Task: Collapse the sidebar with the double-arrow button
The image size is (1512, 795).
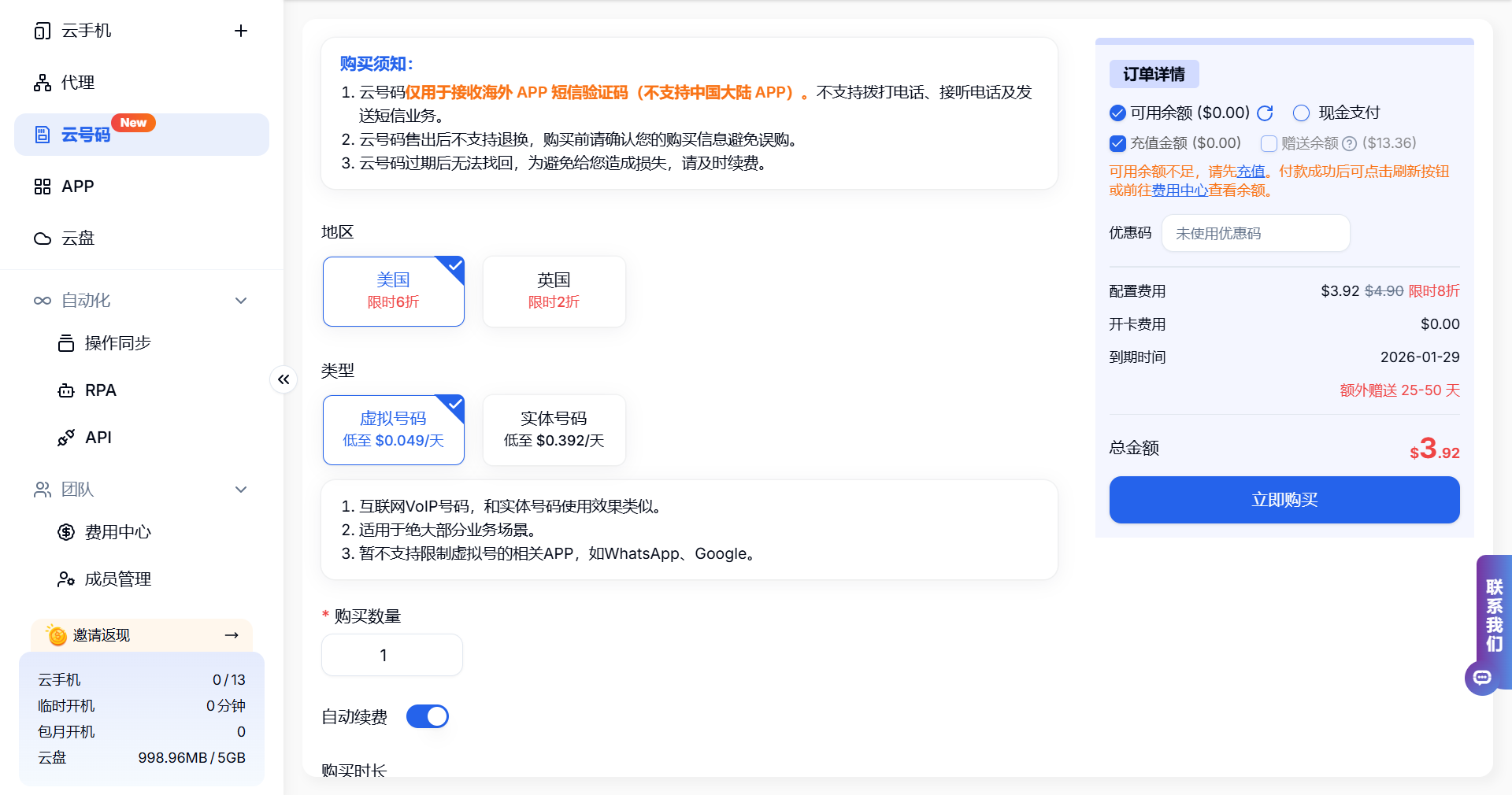Action: click(x=283, y=379)
